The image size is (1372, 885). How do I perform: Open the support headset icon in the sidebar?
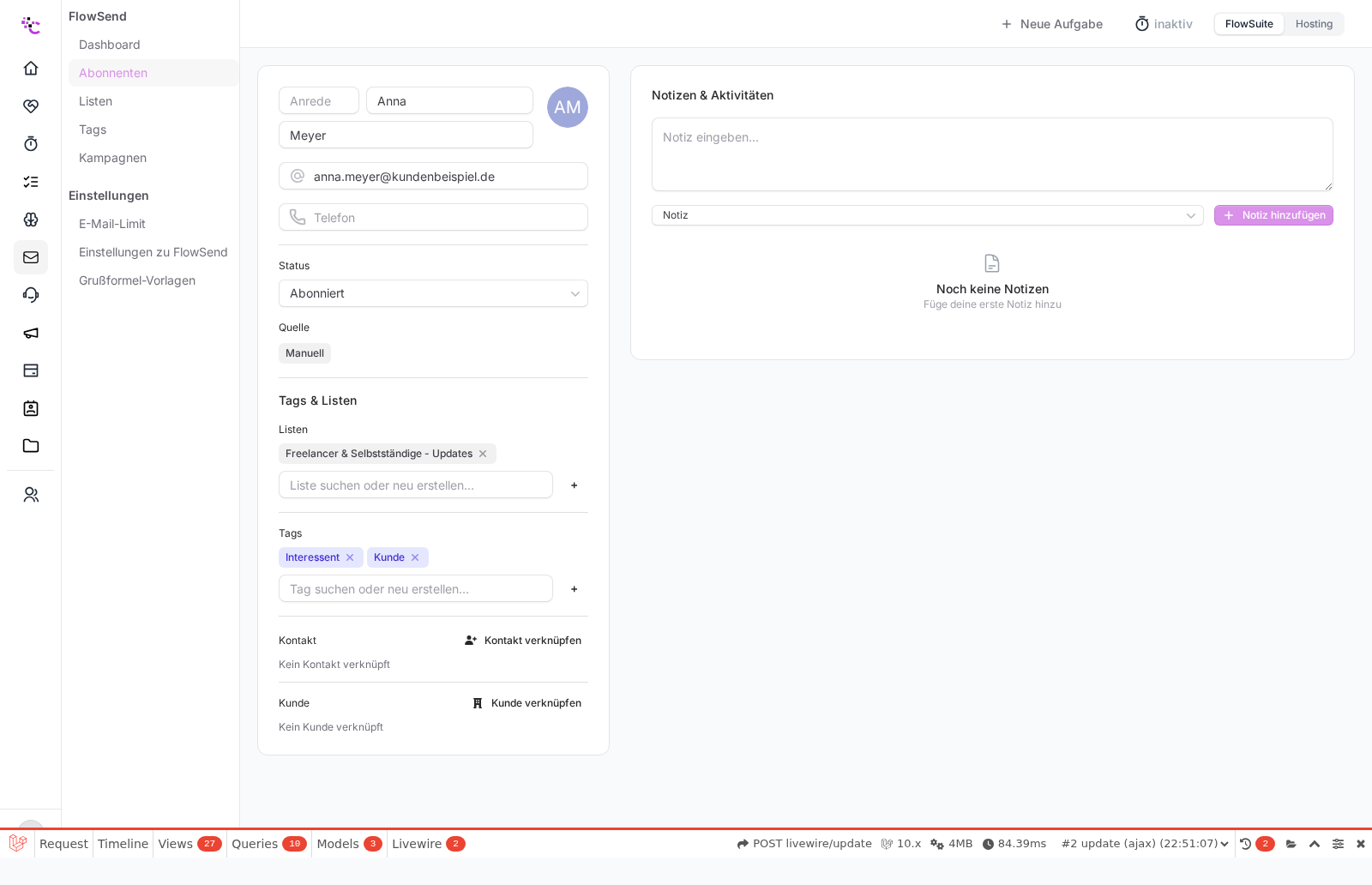(31, 295)
